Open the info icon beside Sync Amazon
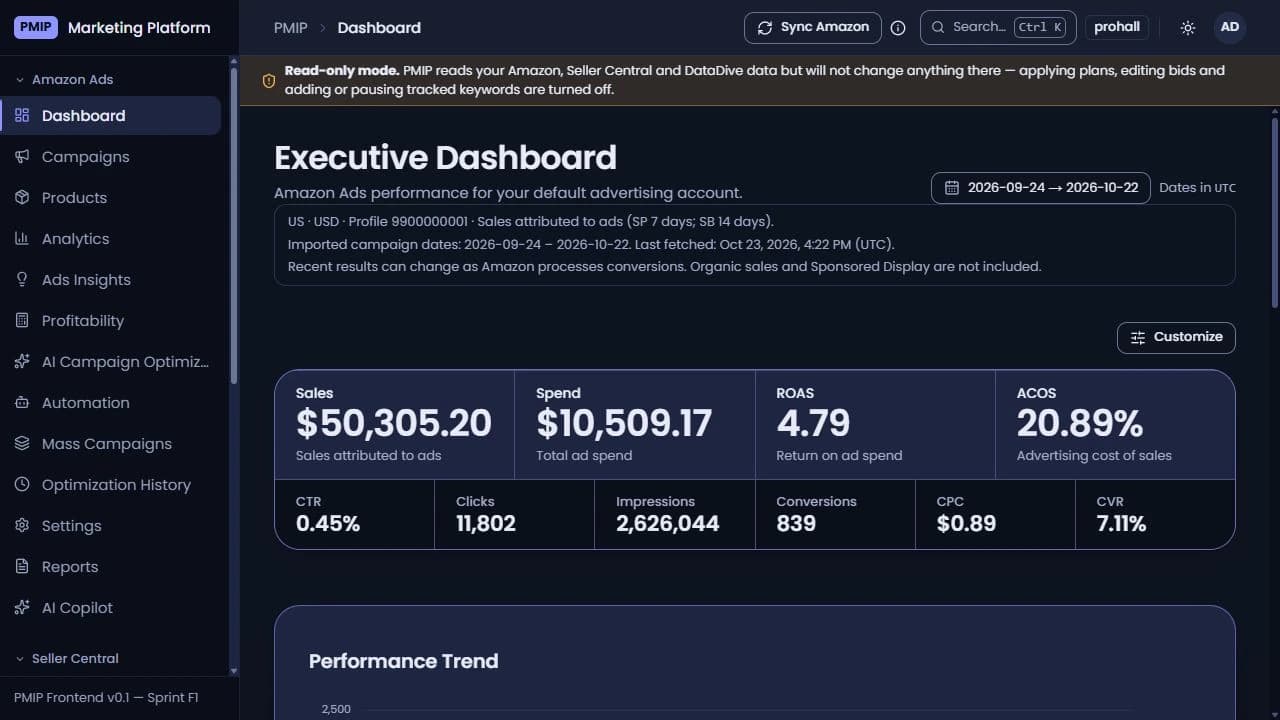The image size is (1280, 720). click(x=898, y=28)
